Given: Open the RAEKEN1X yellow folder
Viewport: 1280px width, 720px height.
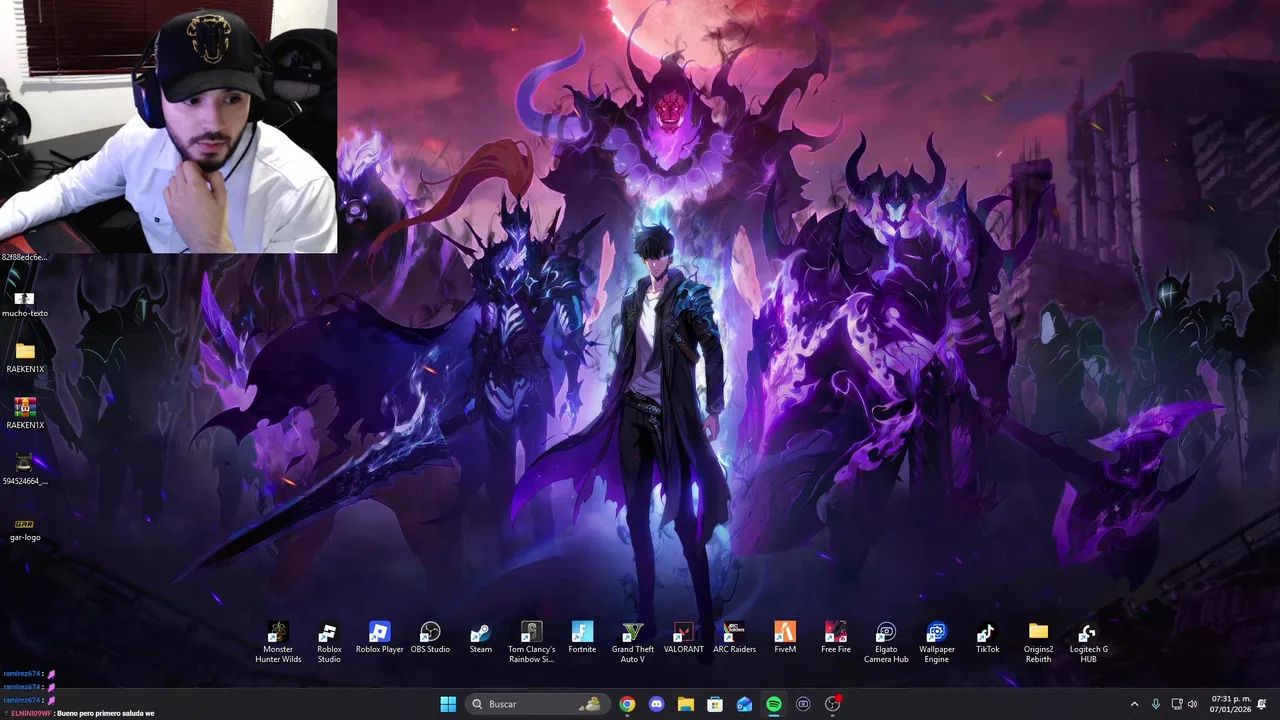Looking at the screenshot, I should pyautogui.click(x=25, y=358).
